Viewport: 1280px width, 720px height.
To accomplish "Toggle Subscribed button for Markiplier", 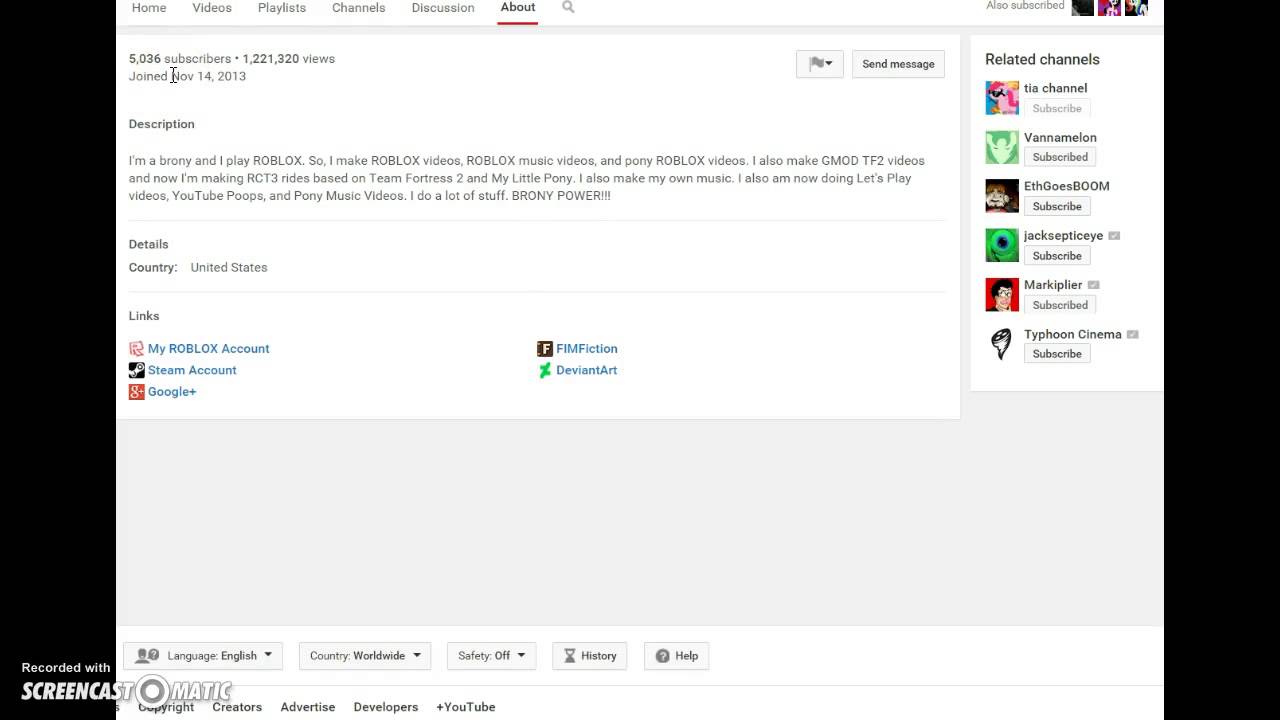I will [x=1060, y=305].
